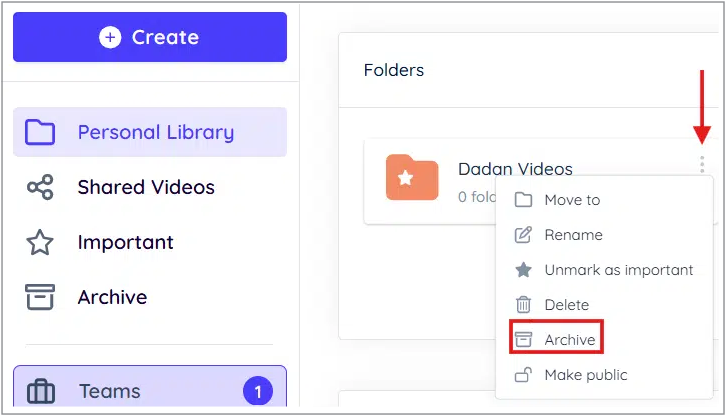Click the Teams notification badge showing 1
This screenshot has height=415, width=725.
pos(257,392)
